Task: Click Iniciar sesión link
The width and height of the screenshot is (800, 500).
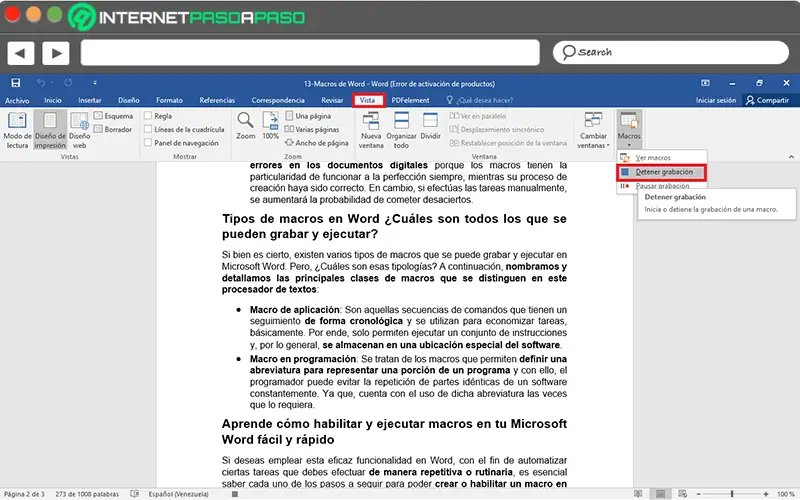Action: 716,101
